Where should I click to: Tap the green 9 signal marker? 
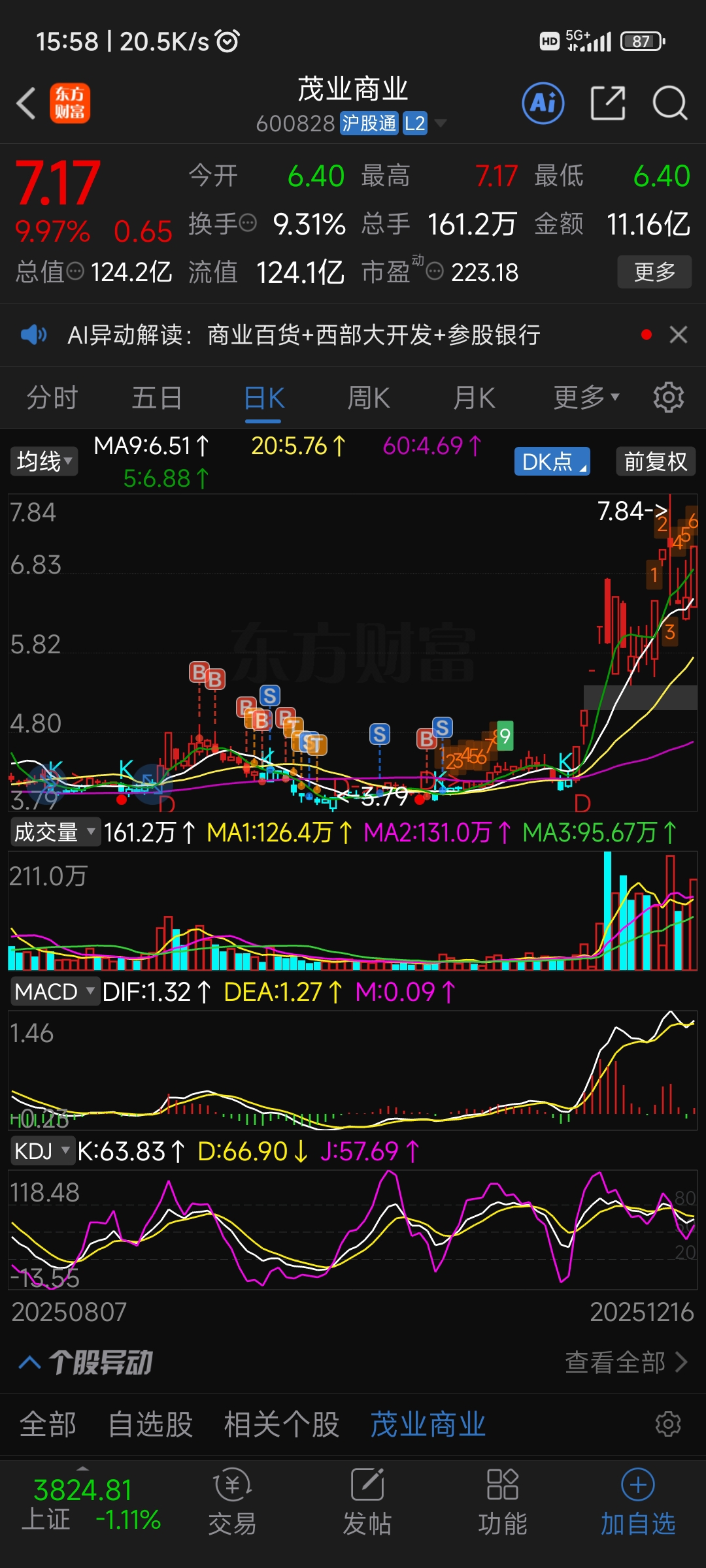[505, 738]
